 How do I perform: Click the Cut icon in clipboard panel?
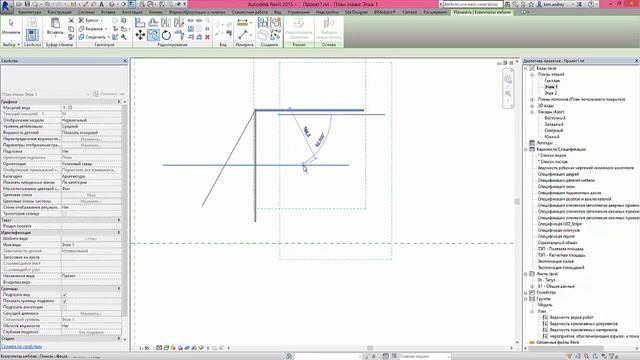click(x=71, y=20)
